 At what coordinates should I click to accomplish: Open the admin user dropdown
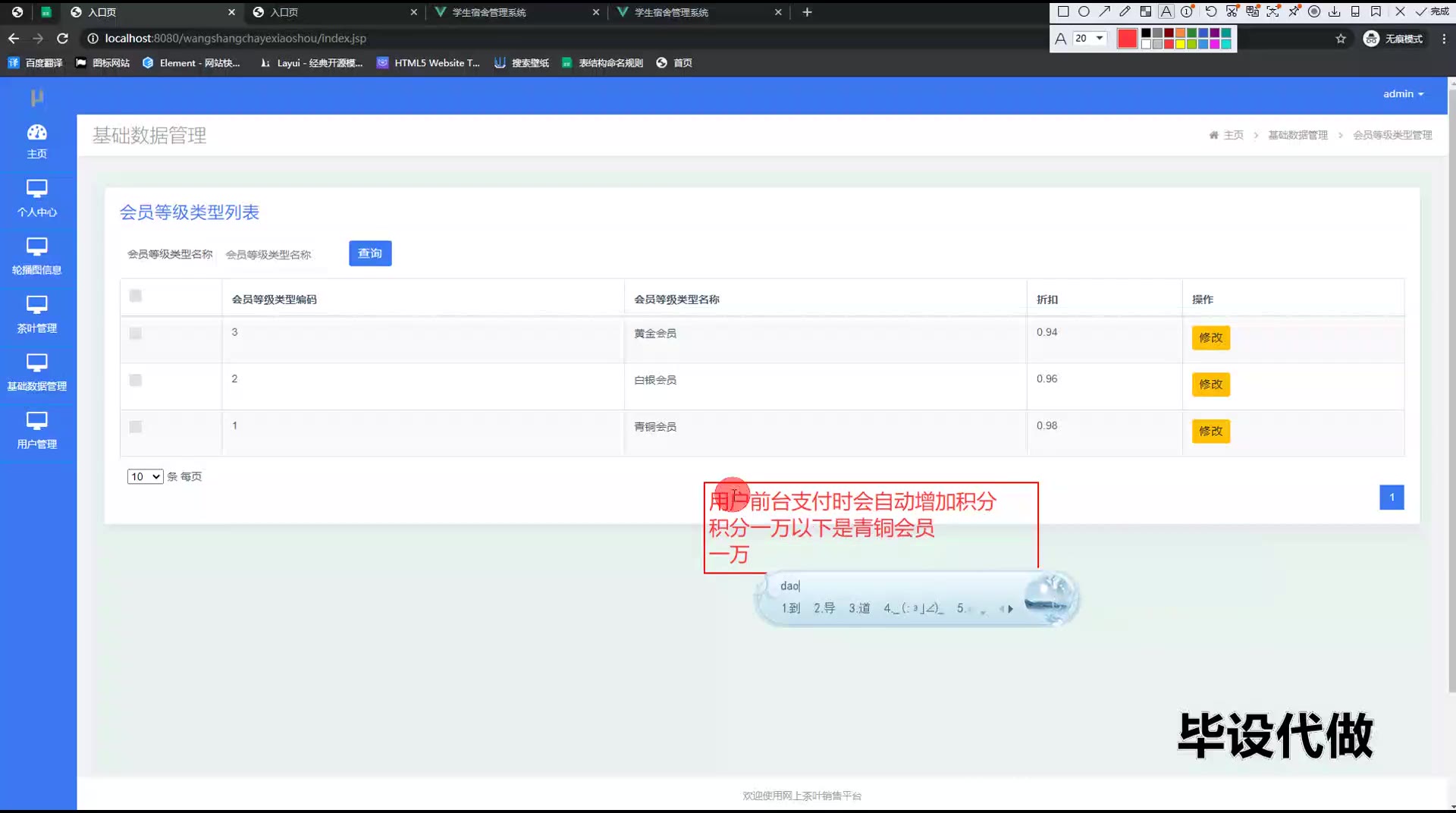1403,94
